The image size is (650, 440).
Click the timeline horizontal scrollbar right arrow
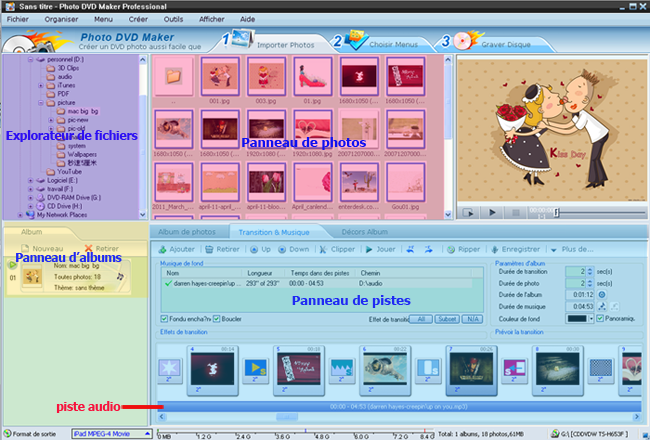point(637,417)
